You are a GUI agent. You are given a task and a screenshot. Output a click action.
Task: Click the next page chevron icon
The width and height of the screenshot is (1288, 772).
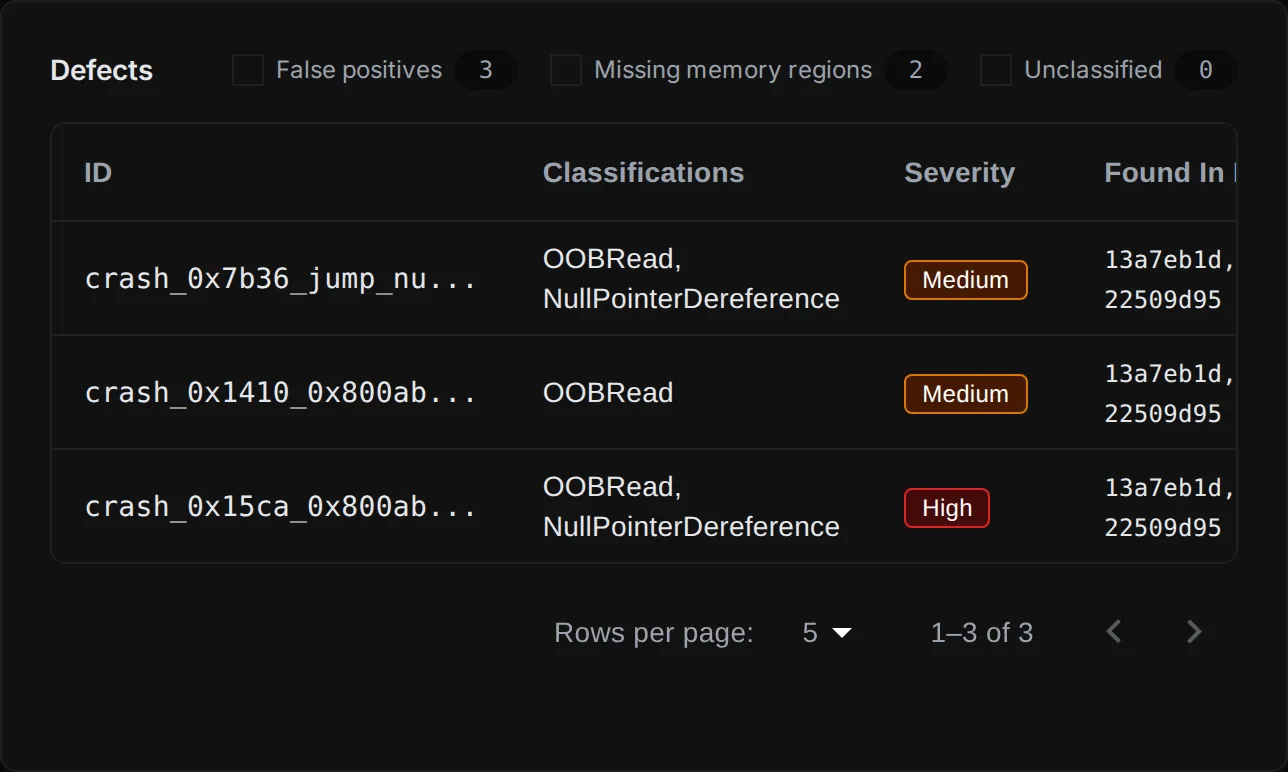click(x=1194, y=632)
